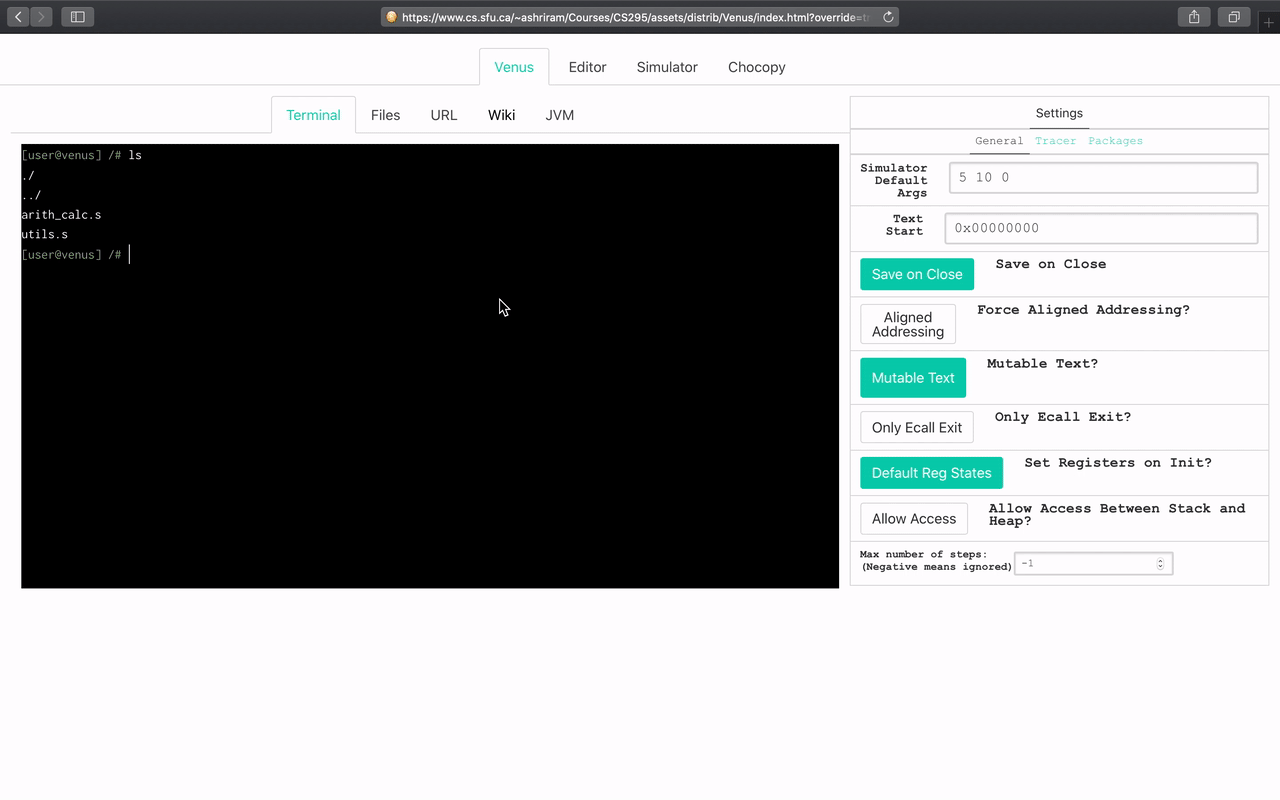Disable Default Reg States

(931, 472)
